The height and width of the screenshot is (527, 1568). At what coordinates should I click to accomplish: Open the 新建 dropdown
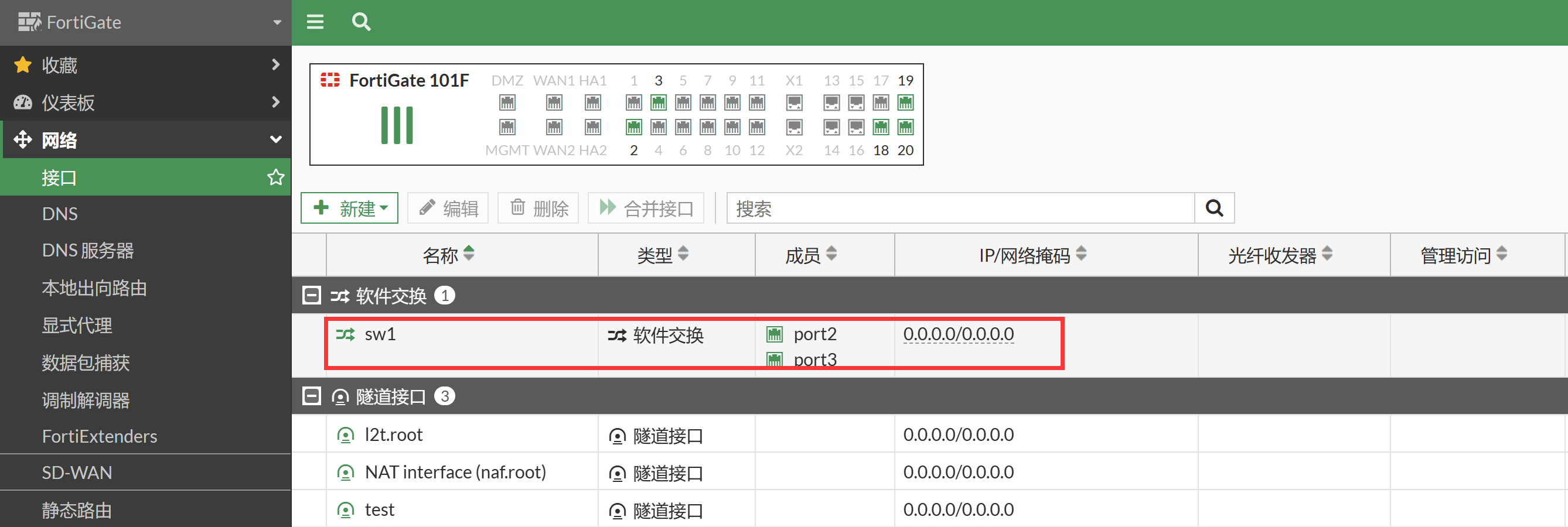(349, 208)
